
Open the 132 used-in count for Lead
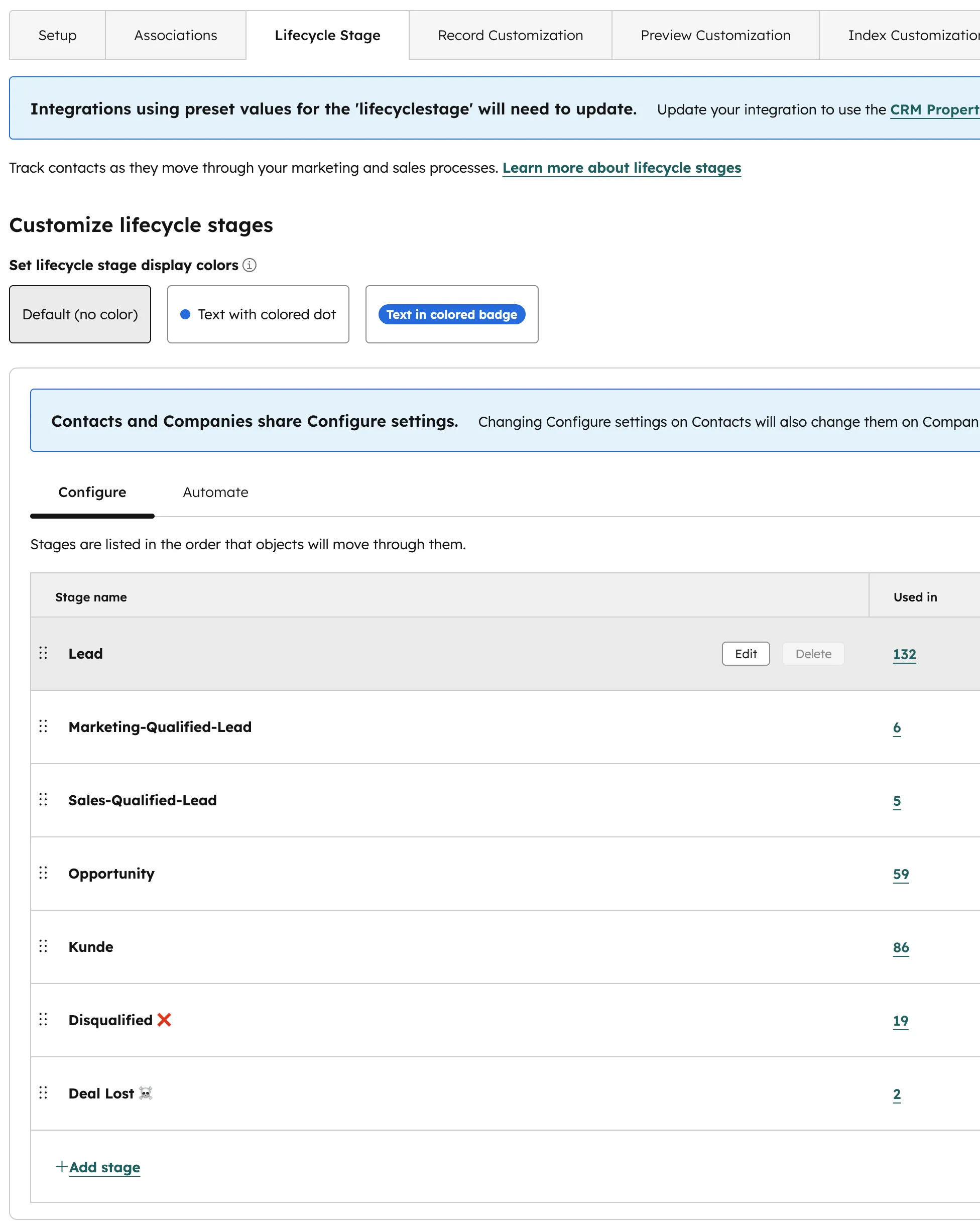click(x=904, y=654)
